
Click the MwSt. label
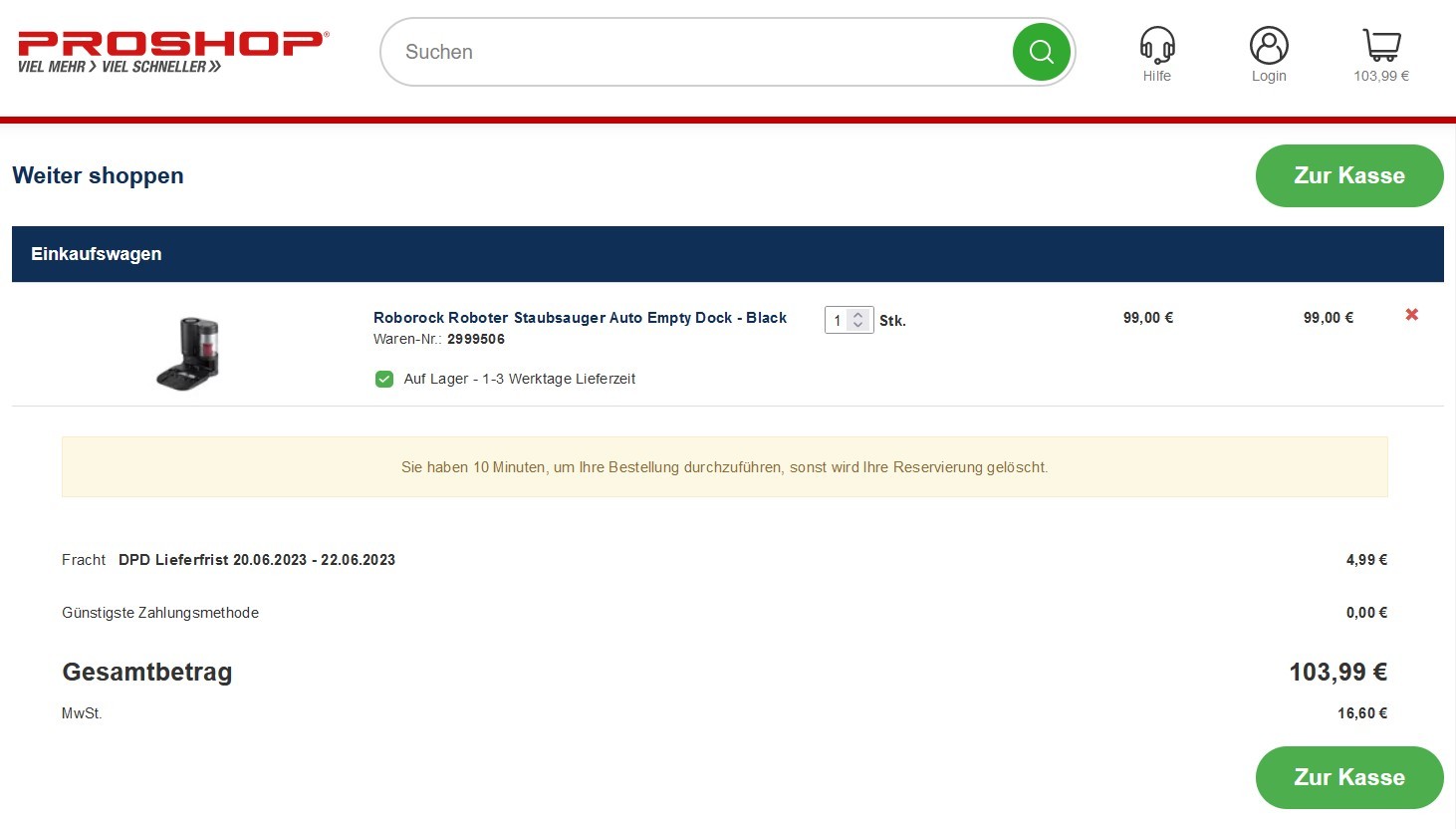[x=82, y=713]
